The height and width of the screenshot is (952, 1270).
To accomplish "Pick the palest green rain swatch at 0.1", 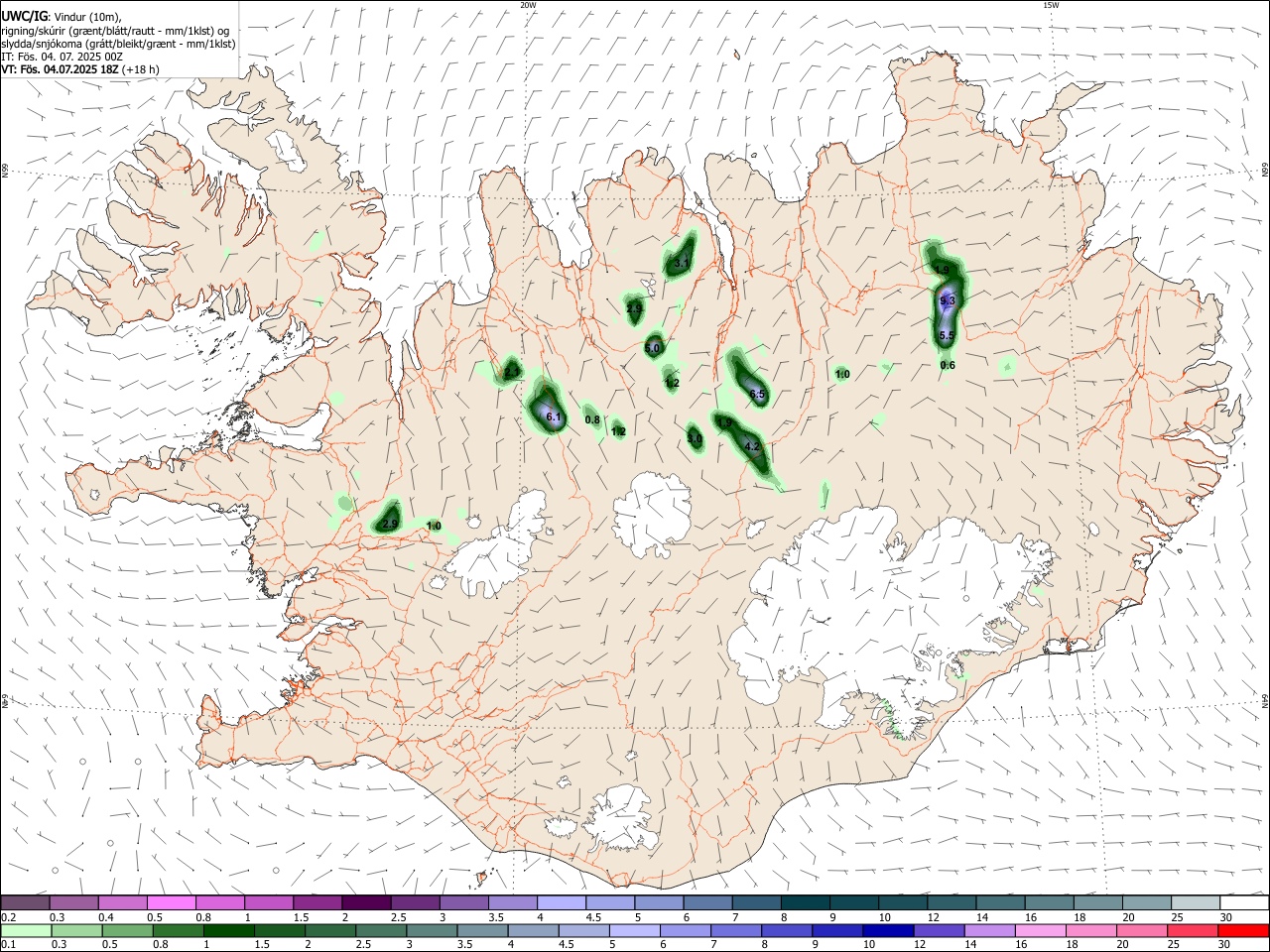I will 26,931.
